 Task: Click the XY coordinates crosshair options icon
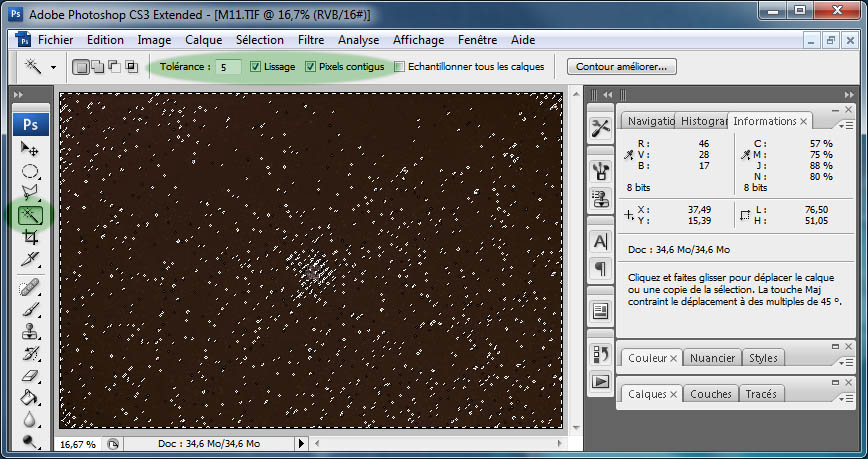[x=629, y=215]
